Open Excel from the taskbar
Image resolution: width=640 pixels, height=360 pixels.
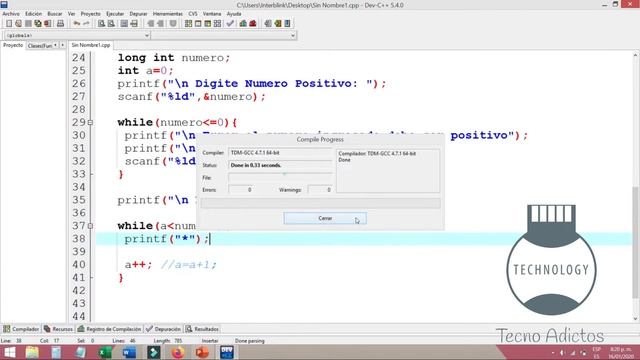(105, 352)
